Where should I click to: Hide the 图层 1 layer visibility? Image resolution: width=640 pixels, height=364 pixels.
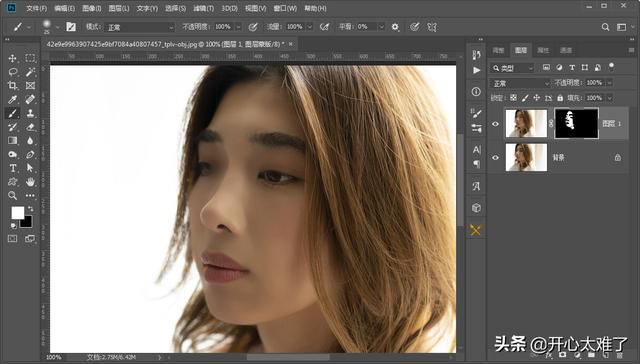496,124
